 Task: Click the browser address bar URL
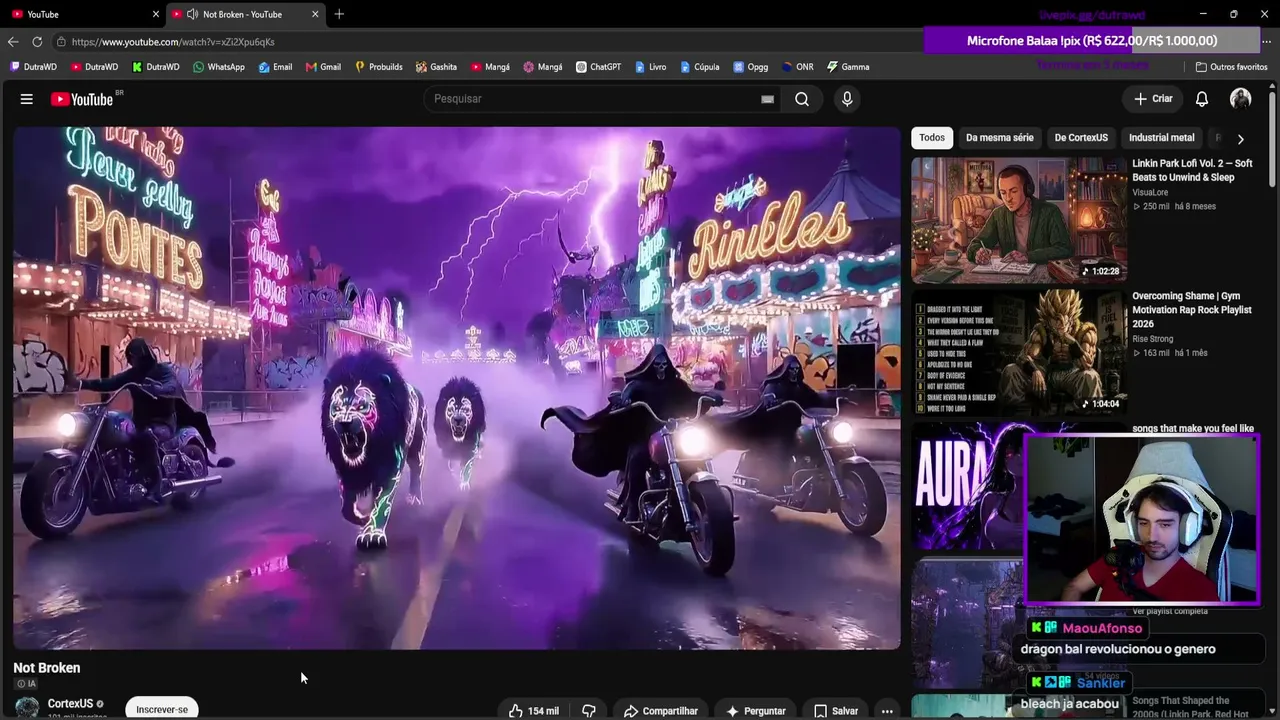tap(173, 42)
